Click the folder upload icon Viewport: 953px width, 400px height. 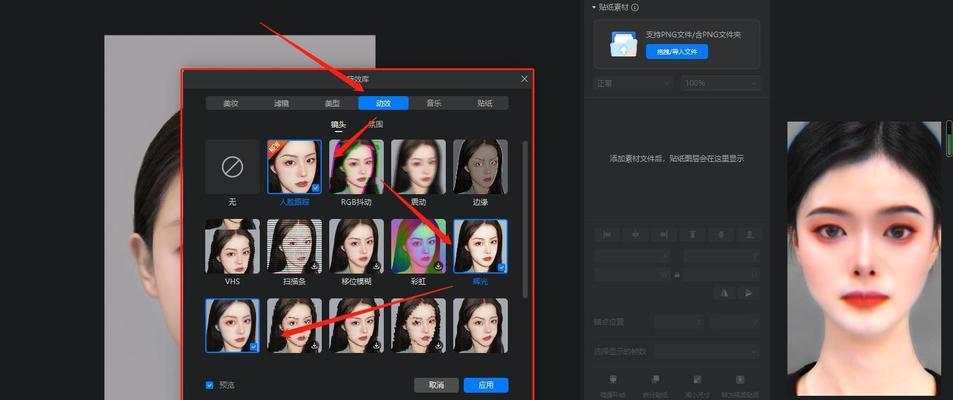click(624, 44)
